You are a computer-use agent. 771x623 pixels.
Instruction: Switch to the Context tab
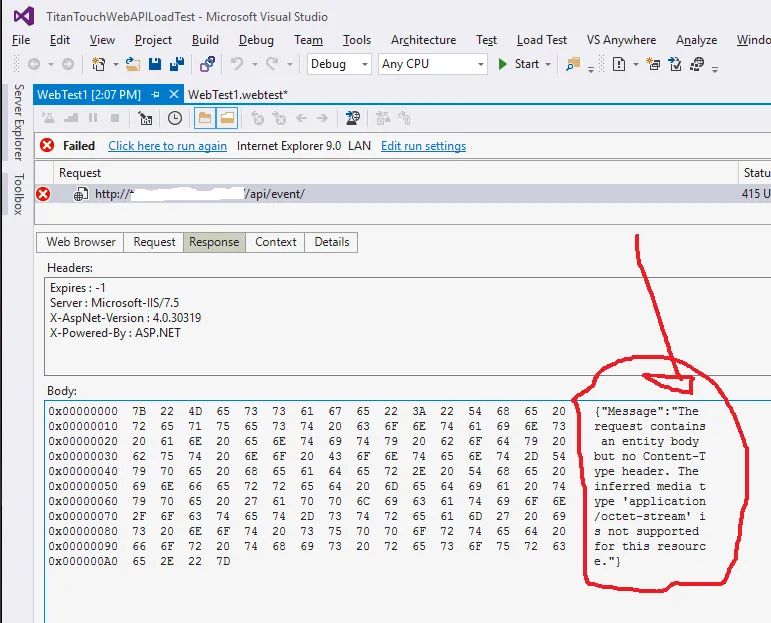pos(275,242)
